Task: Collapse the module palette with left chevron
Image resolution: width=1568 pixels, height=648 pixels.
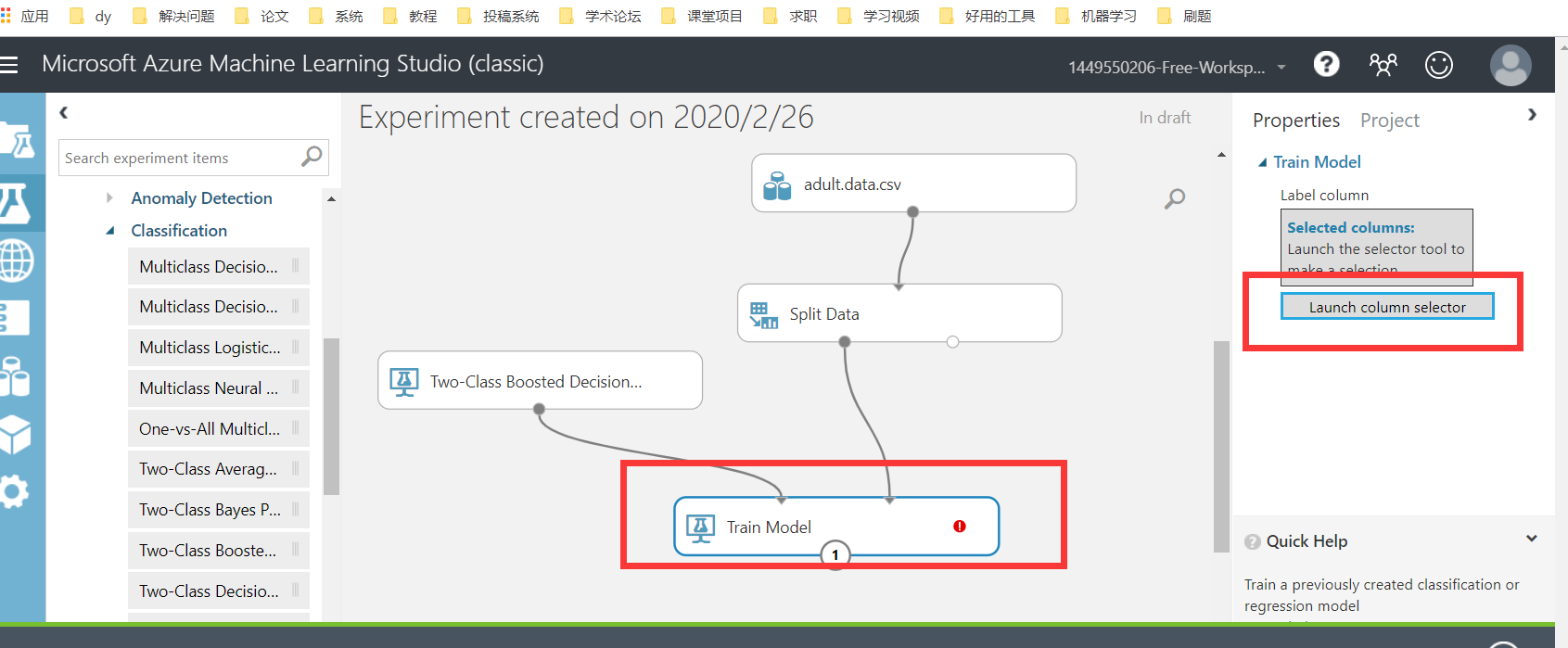Action: 63,113
